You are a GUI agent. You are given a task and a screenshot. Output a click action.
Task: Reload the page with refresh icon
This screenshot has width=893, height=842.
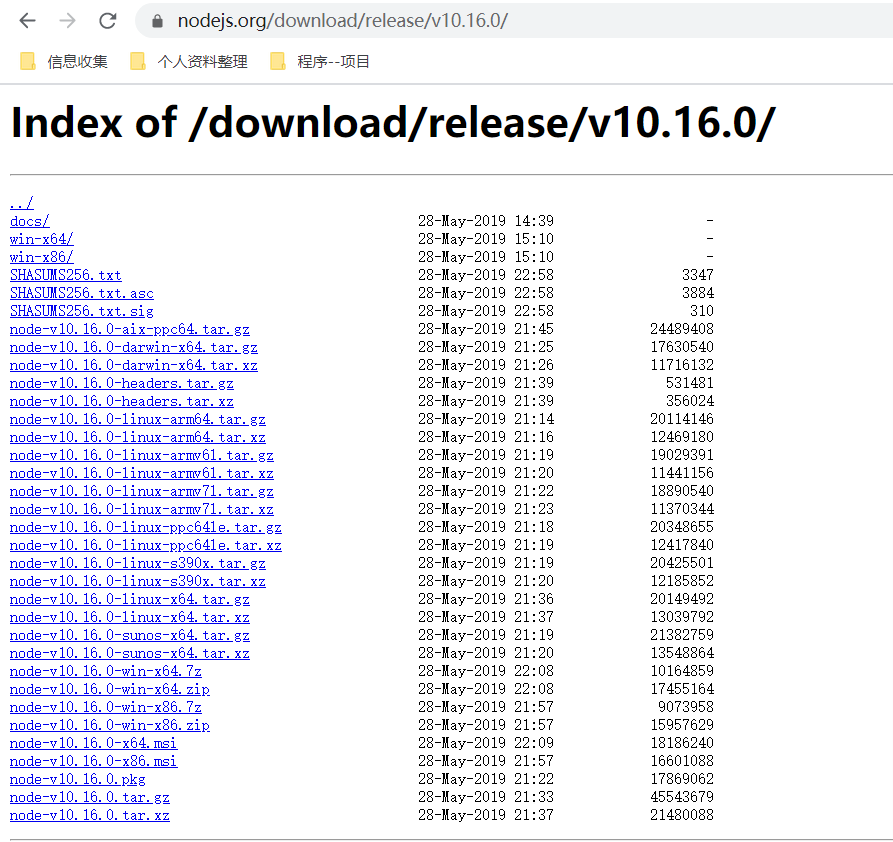108,21
